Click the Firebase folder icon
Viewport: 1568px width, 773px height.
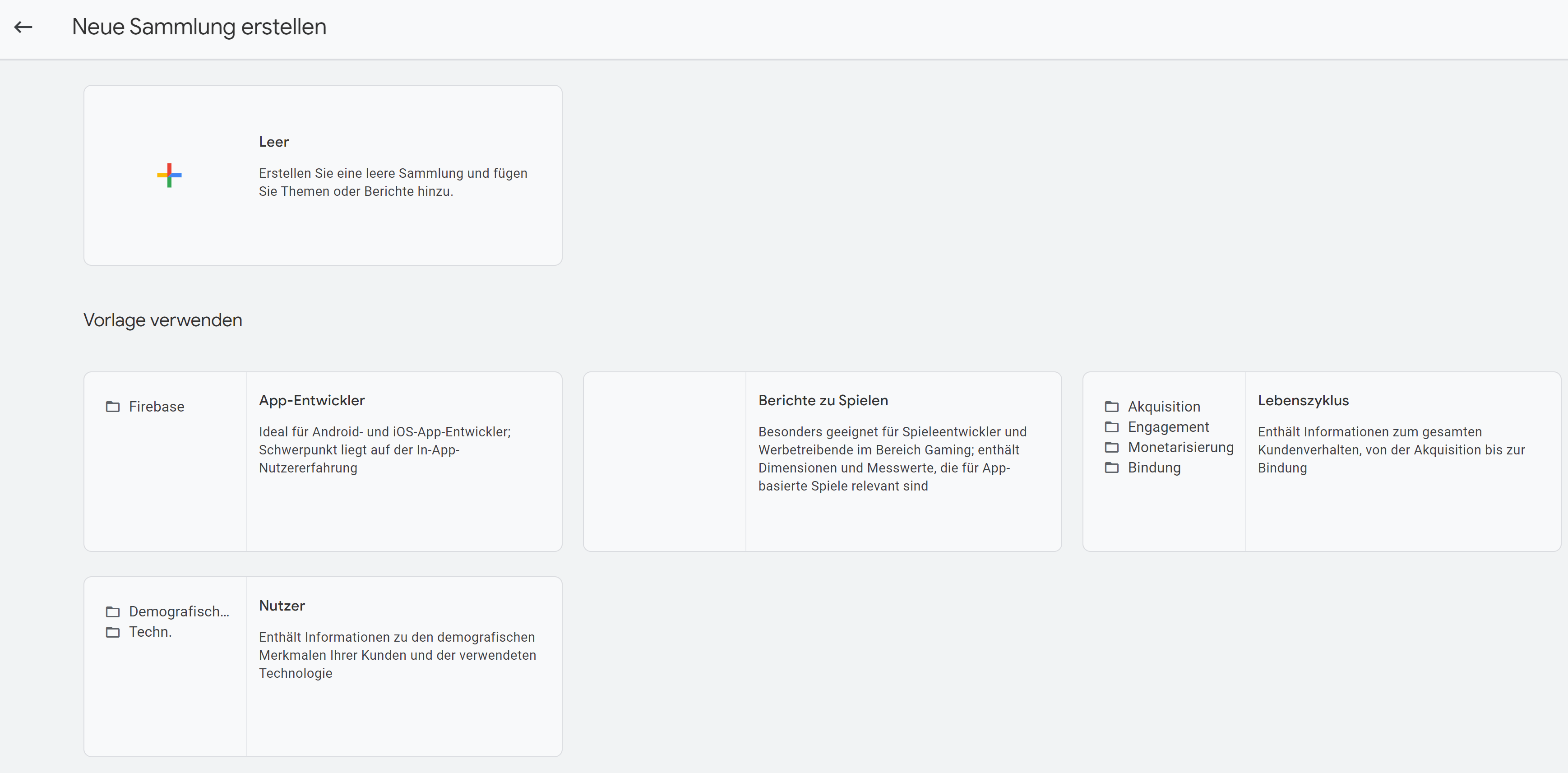pyautogui.click(x=113, y=407)
